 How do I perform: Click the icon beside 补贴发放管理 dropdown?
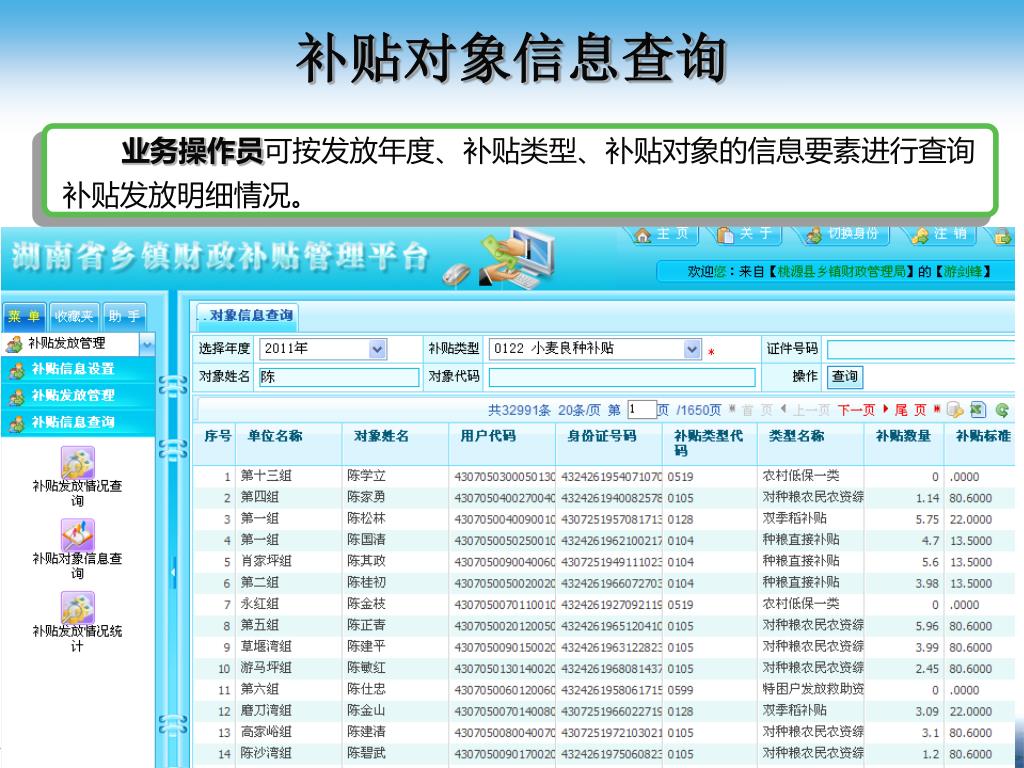(14, 344)
